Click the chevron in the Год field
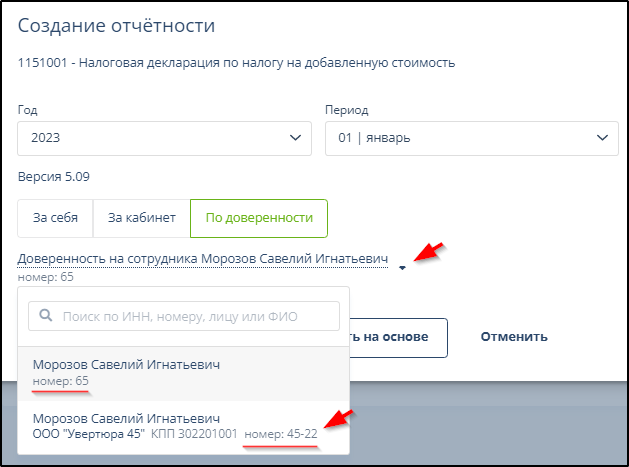The height and width of the screenshot is (467, 629). (x=295, y=137)
